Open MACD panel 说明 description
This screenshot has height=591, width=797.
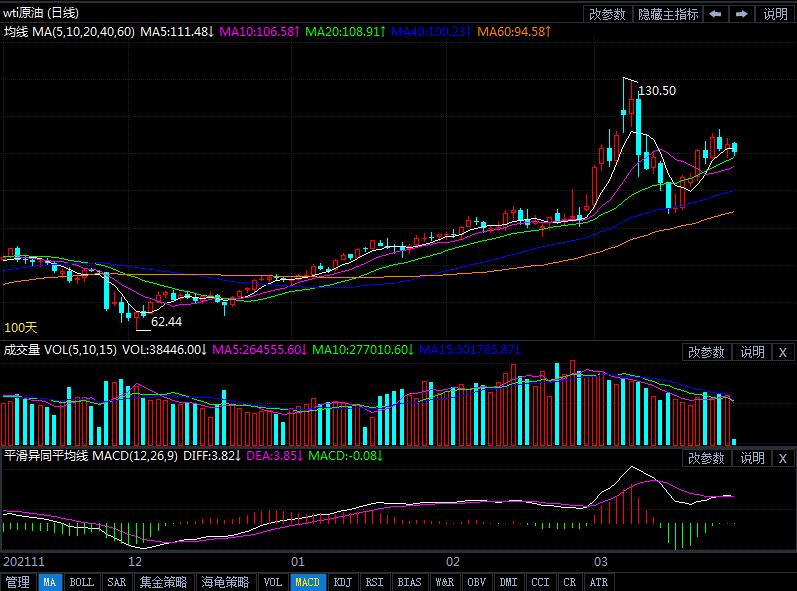pos(752,458)
